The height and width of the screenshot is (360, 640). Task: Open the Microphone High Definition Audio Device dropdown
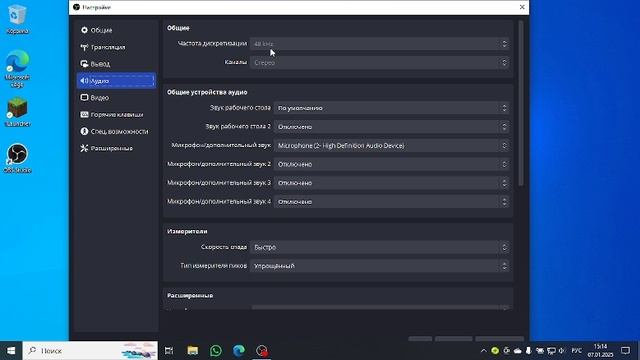391,146
